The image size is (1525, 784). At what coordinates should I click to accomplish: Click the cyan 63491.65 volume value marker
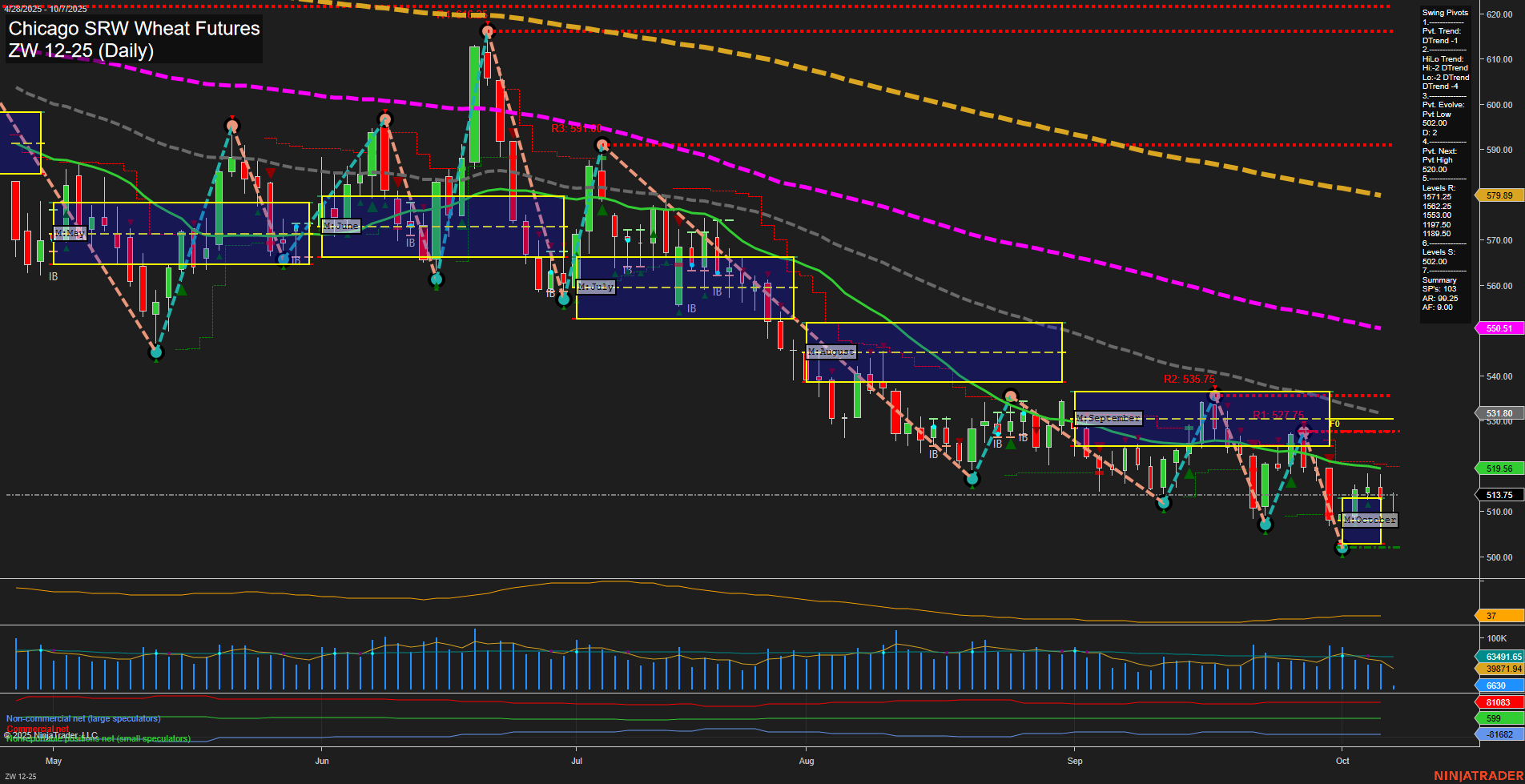[x=1501, y=657]
